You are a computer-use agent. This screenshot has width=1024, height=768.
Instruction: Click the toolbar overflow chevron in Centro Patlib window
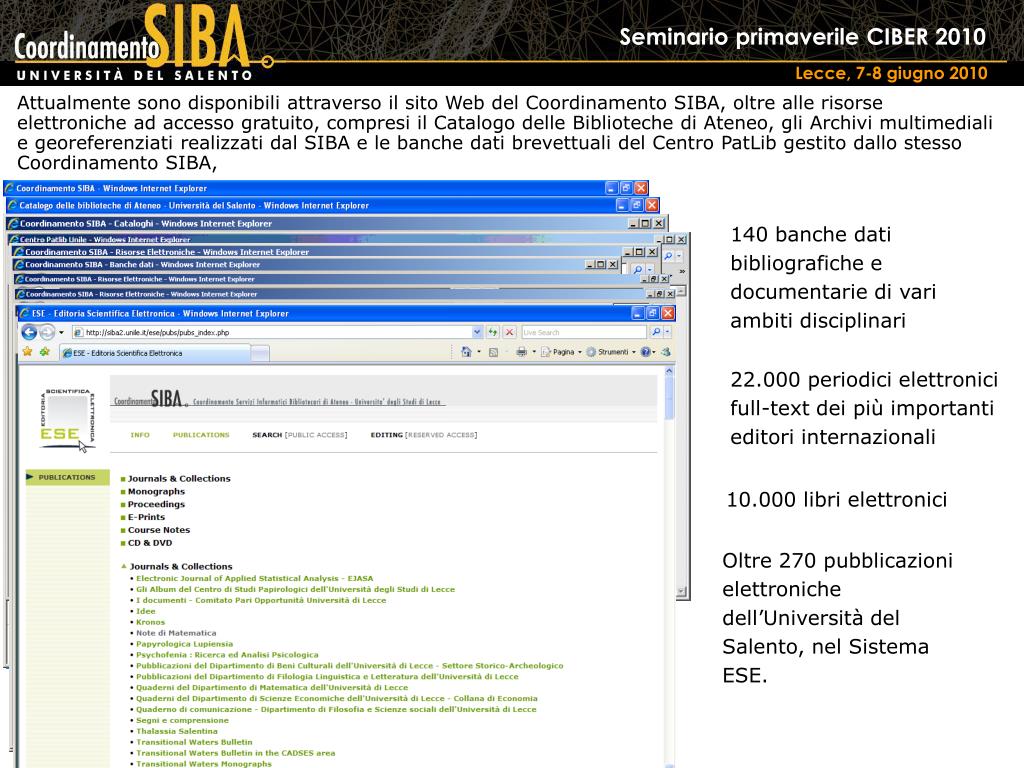682,271
